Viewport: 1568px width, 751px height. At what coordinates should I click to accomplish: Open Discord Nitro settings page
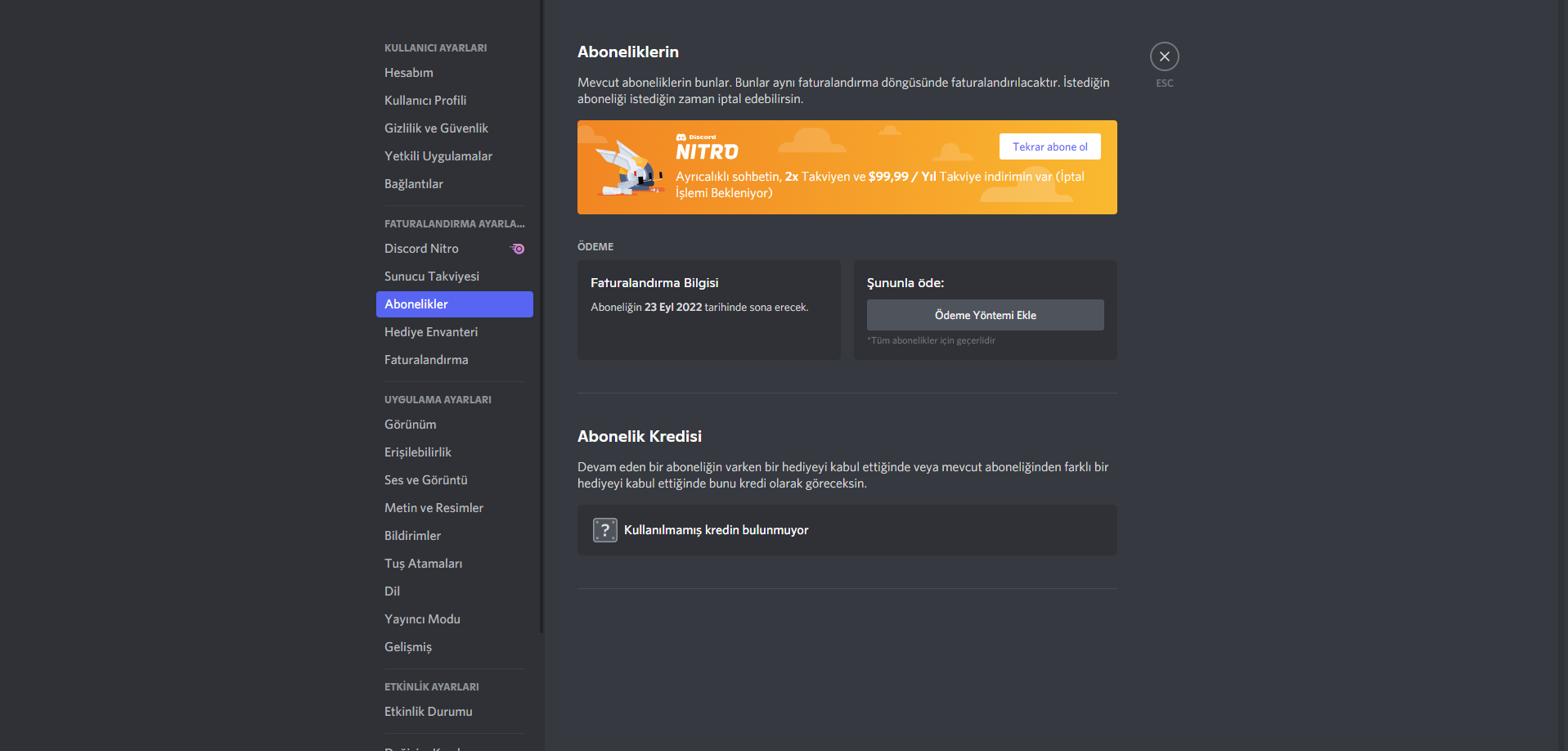tap(454, 249)
